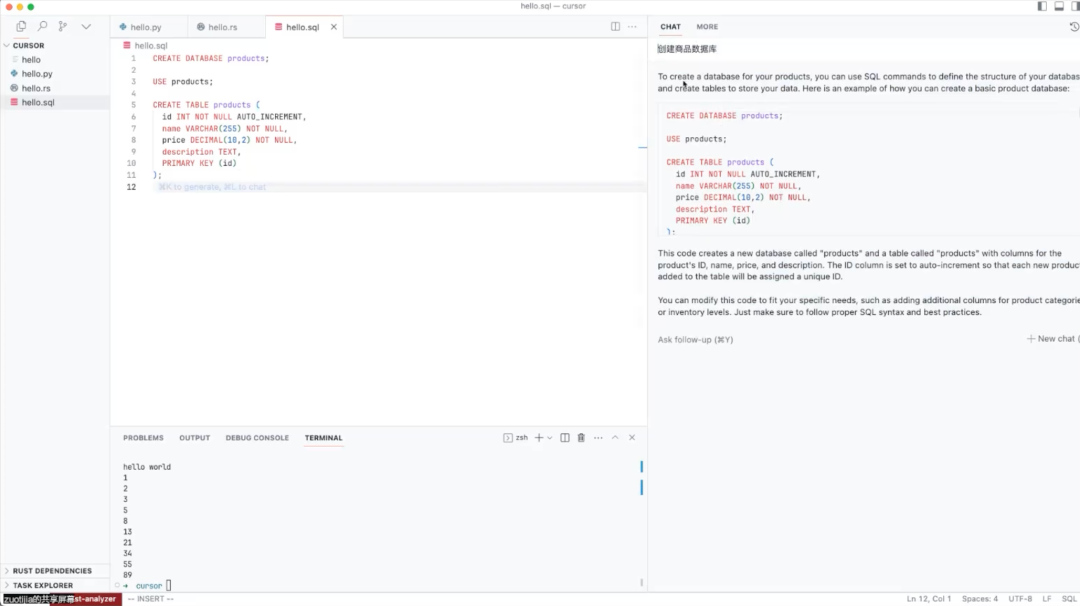This screenshot has height=606, width=1080.
Task: Toggle the primary sidebar layout icon
Action: pos(1042,6)
